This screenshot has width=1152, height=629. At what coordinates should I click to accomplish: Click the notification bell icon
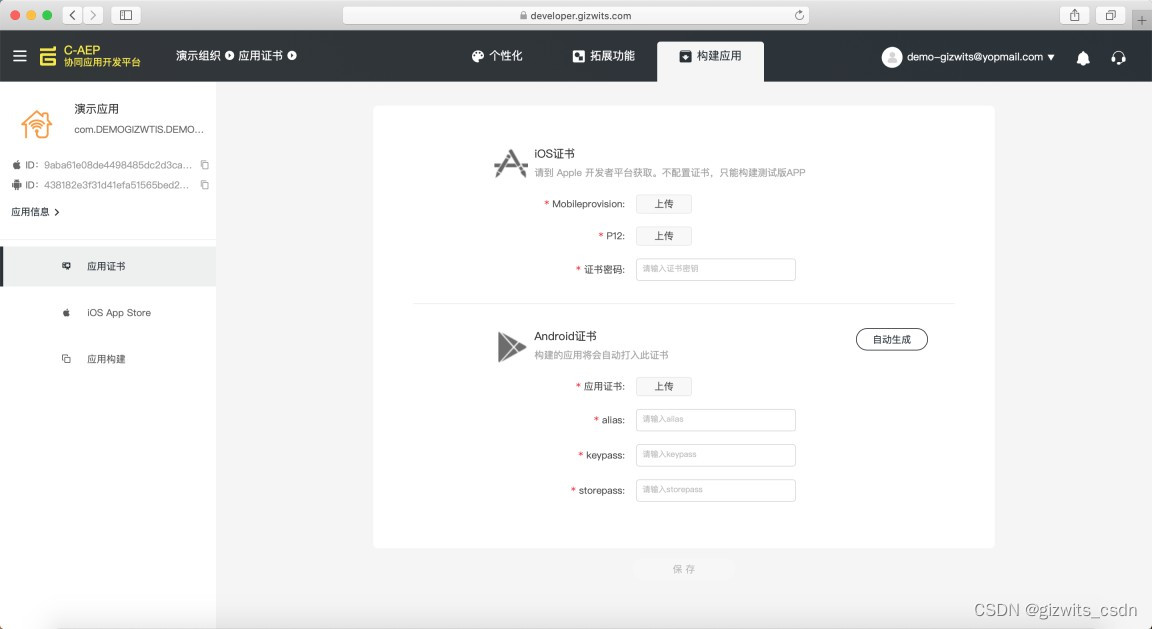1083,58
